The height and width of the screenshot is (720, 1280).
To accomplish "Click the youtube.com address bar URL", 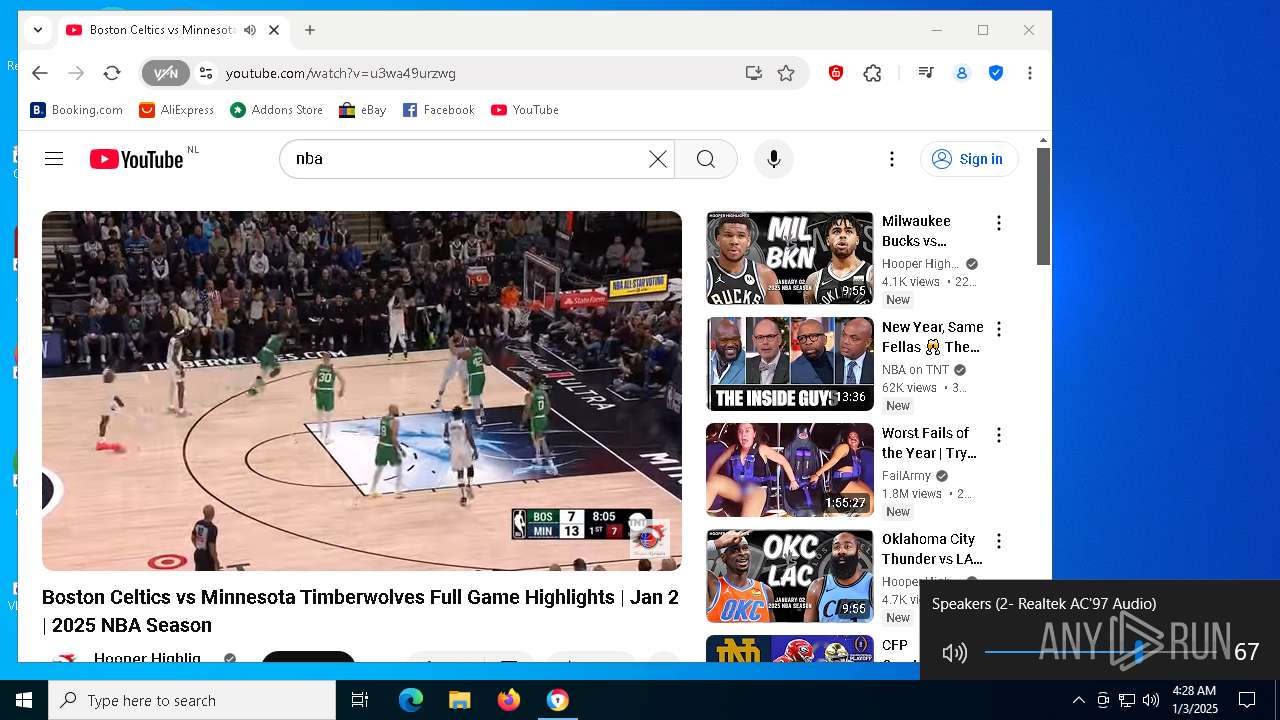I will point(340,73).
